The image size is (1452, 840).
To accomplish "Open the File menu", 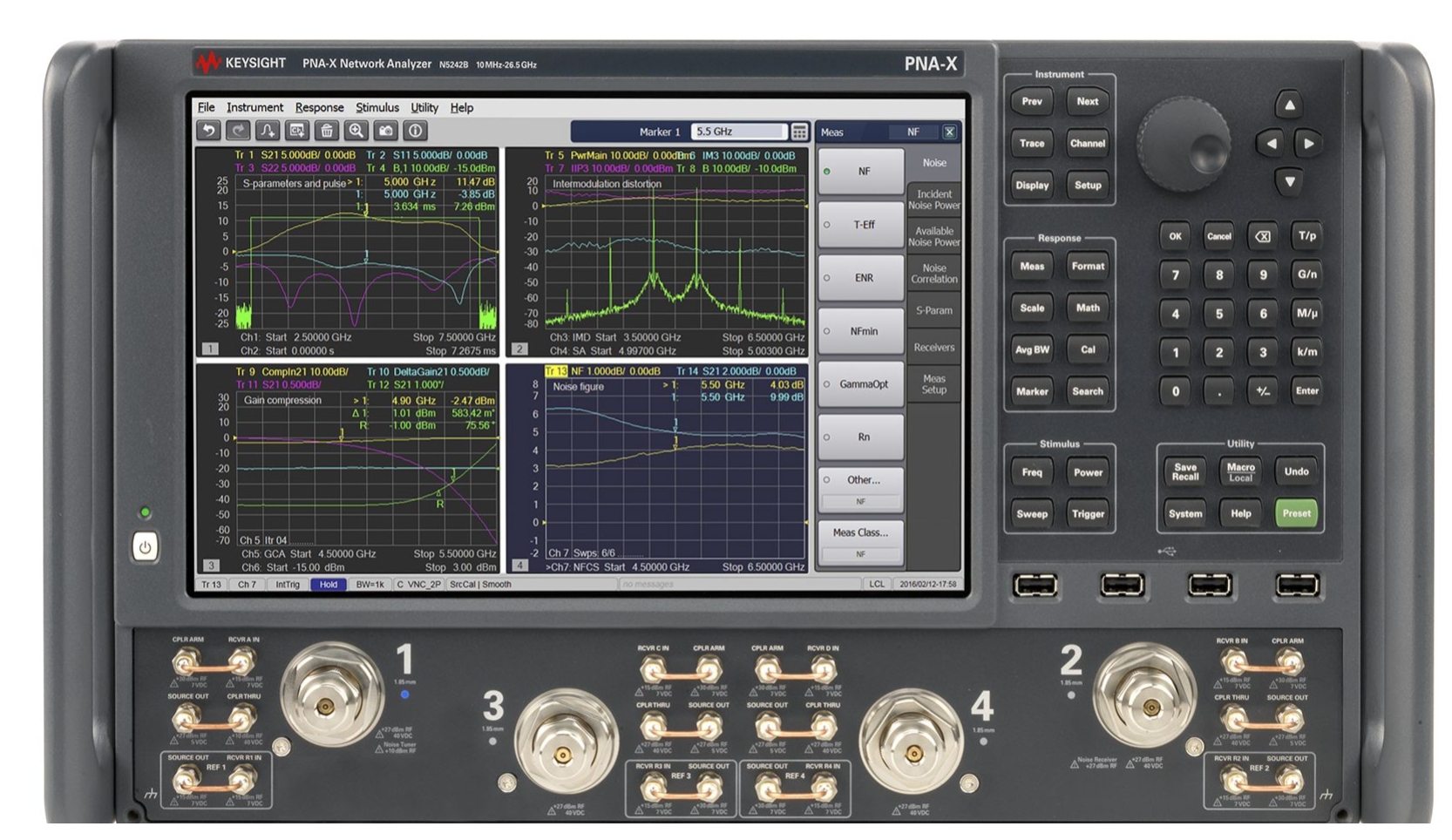I will [x=206, y=107].
